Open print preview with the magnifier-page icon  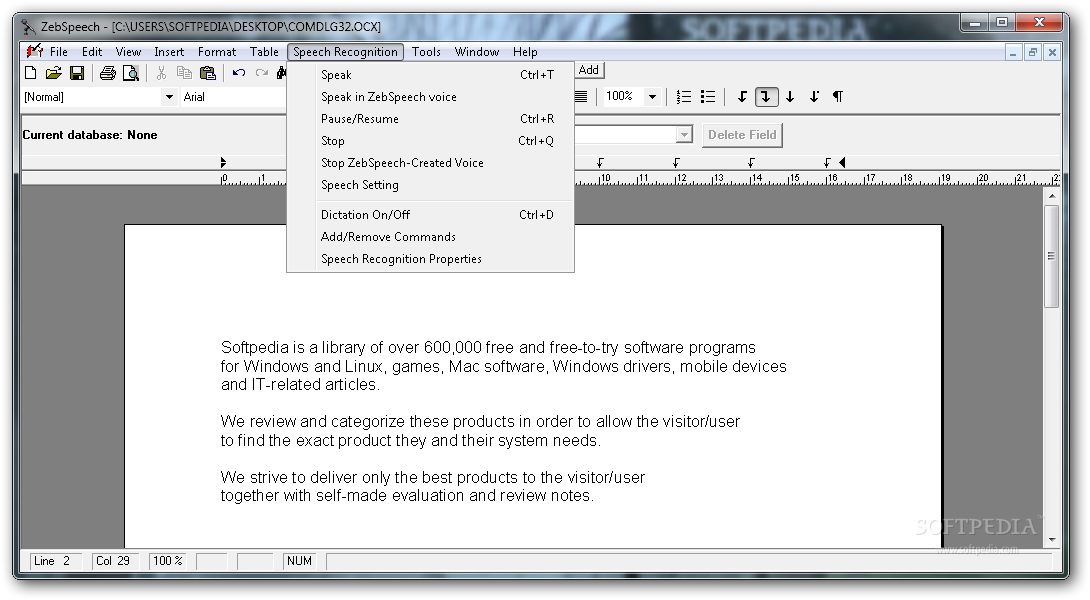[x=131, y=73]
